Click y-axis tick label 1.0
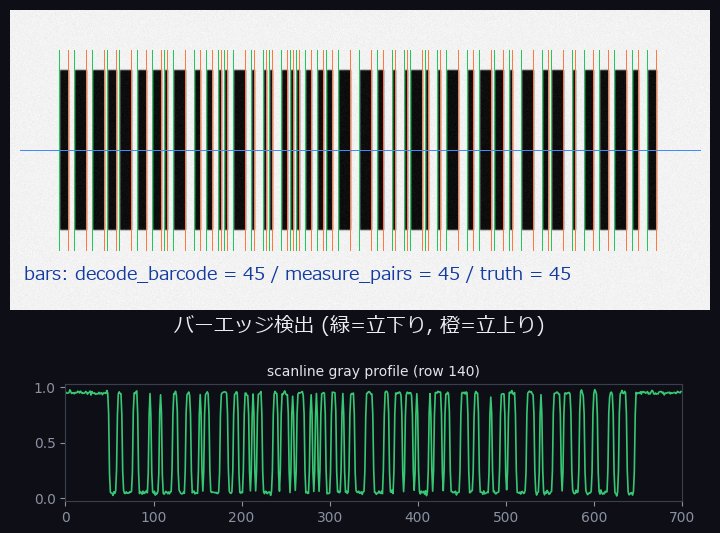Screen dimensions: 720x533 coord(45,388)
